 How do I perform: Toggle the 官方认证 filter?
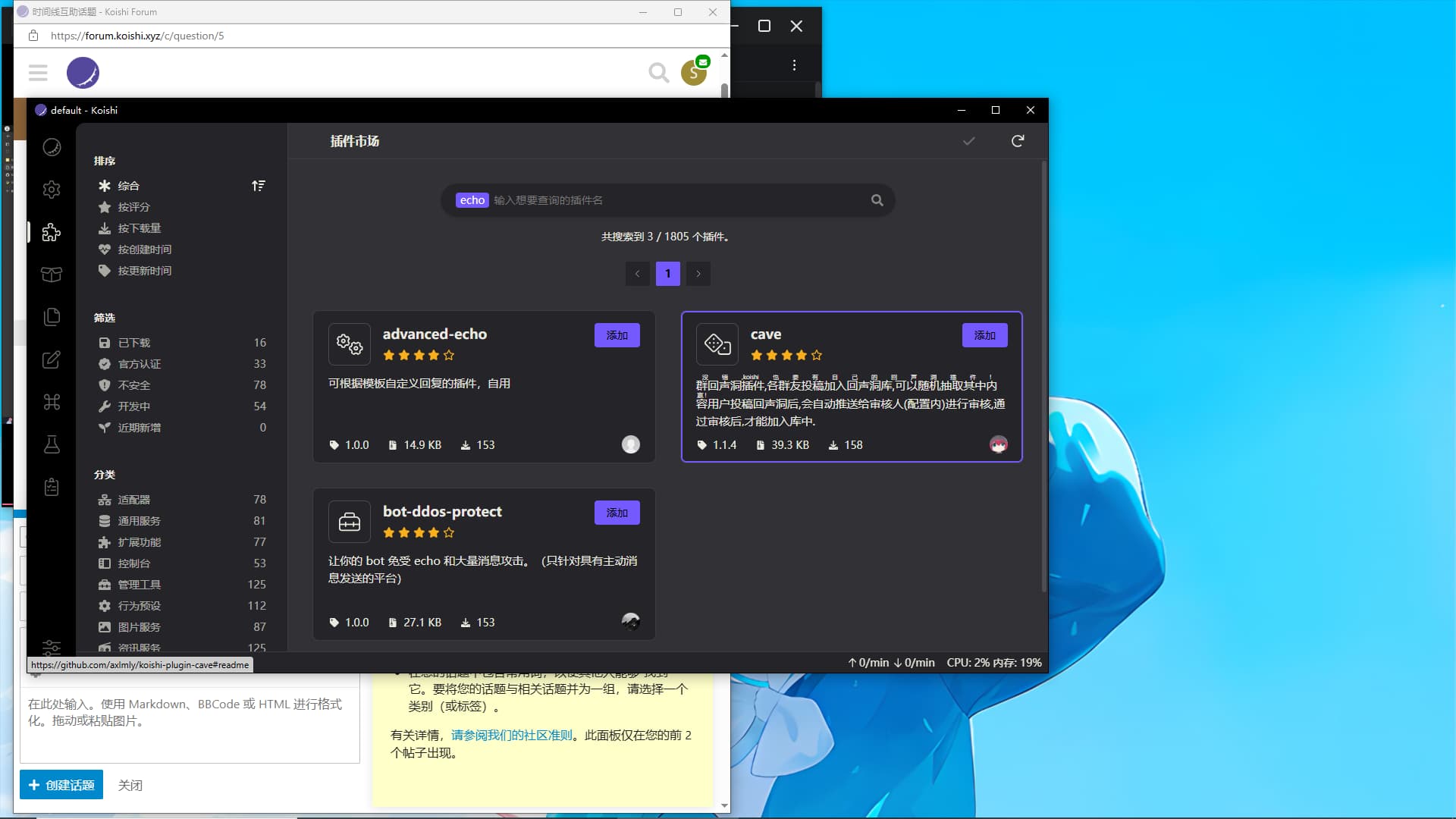[x=140, y=364]
